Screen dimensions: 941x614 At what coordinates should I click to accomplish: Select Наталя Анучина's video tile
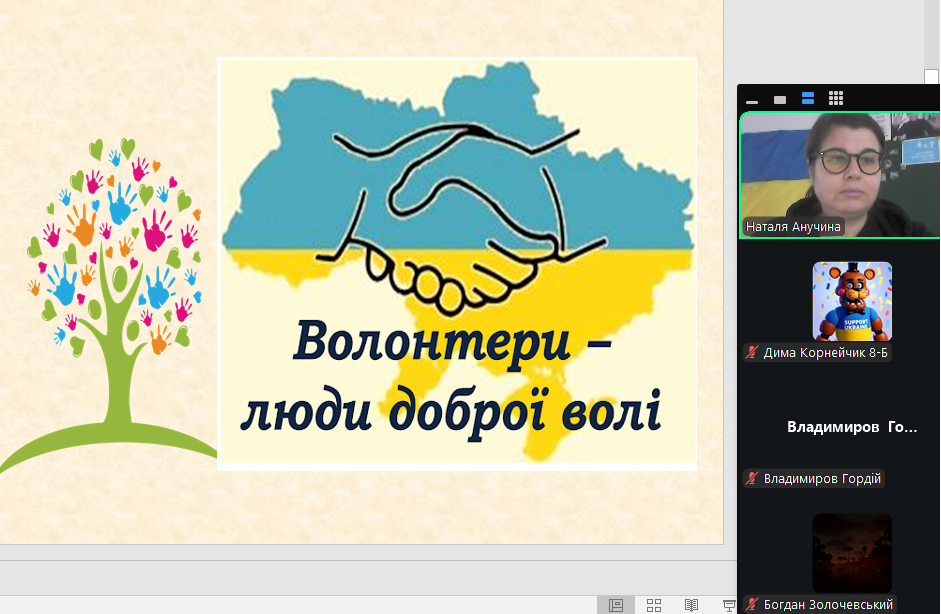click(x=840, y=170)
